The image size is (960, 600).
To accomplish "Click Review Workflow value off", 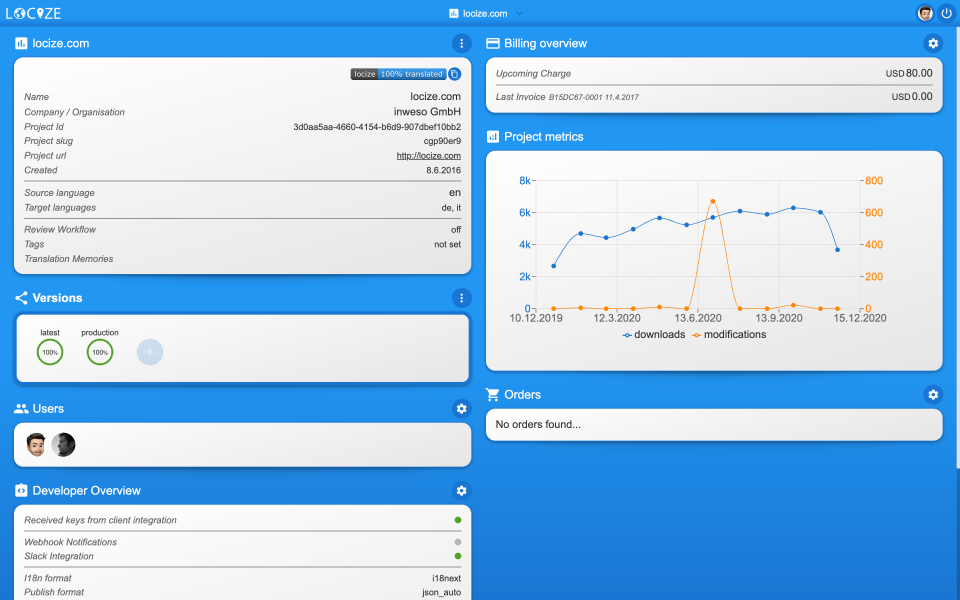I will point(456,230).
